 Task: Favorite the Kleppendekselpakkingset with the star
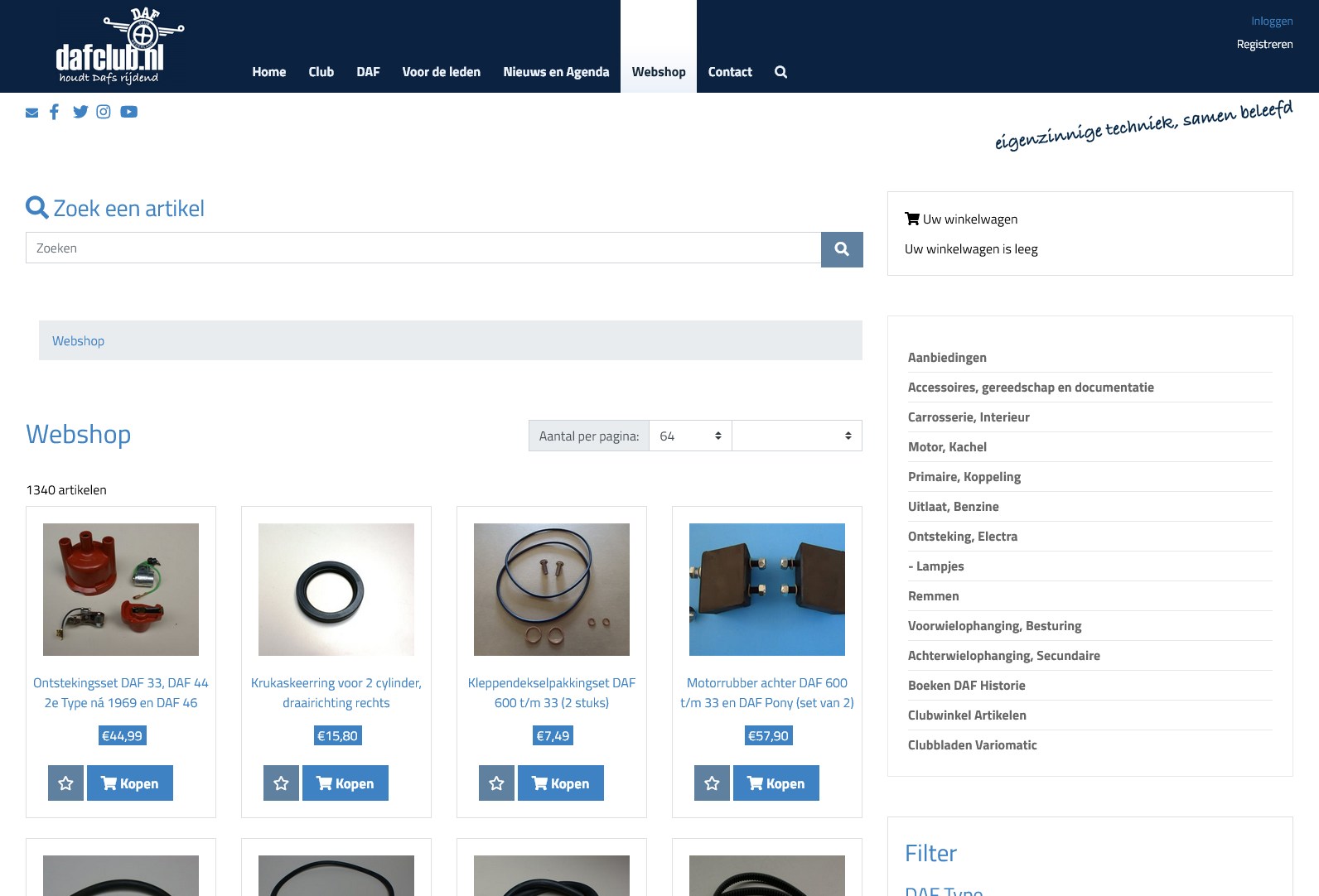[496, 783]
